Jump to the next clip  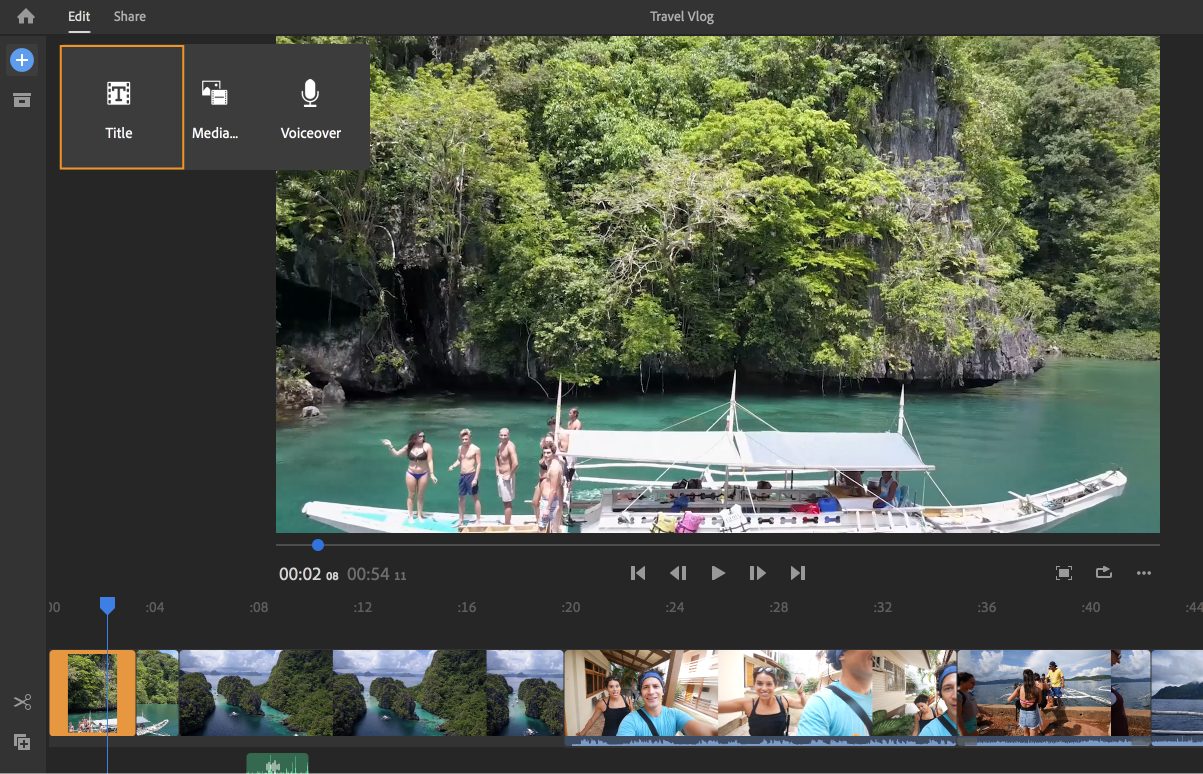[797, 573]
